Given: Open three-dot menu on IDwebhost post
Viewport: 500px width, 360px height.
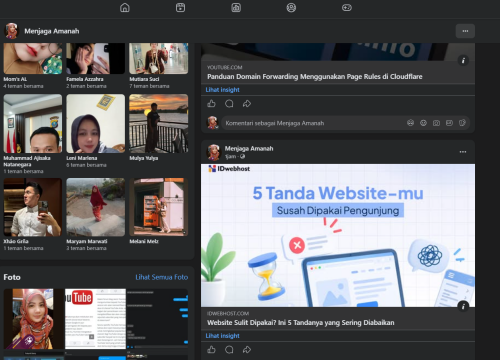Looking at the screenshot, I should [x=463, y=152].
